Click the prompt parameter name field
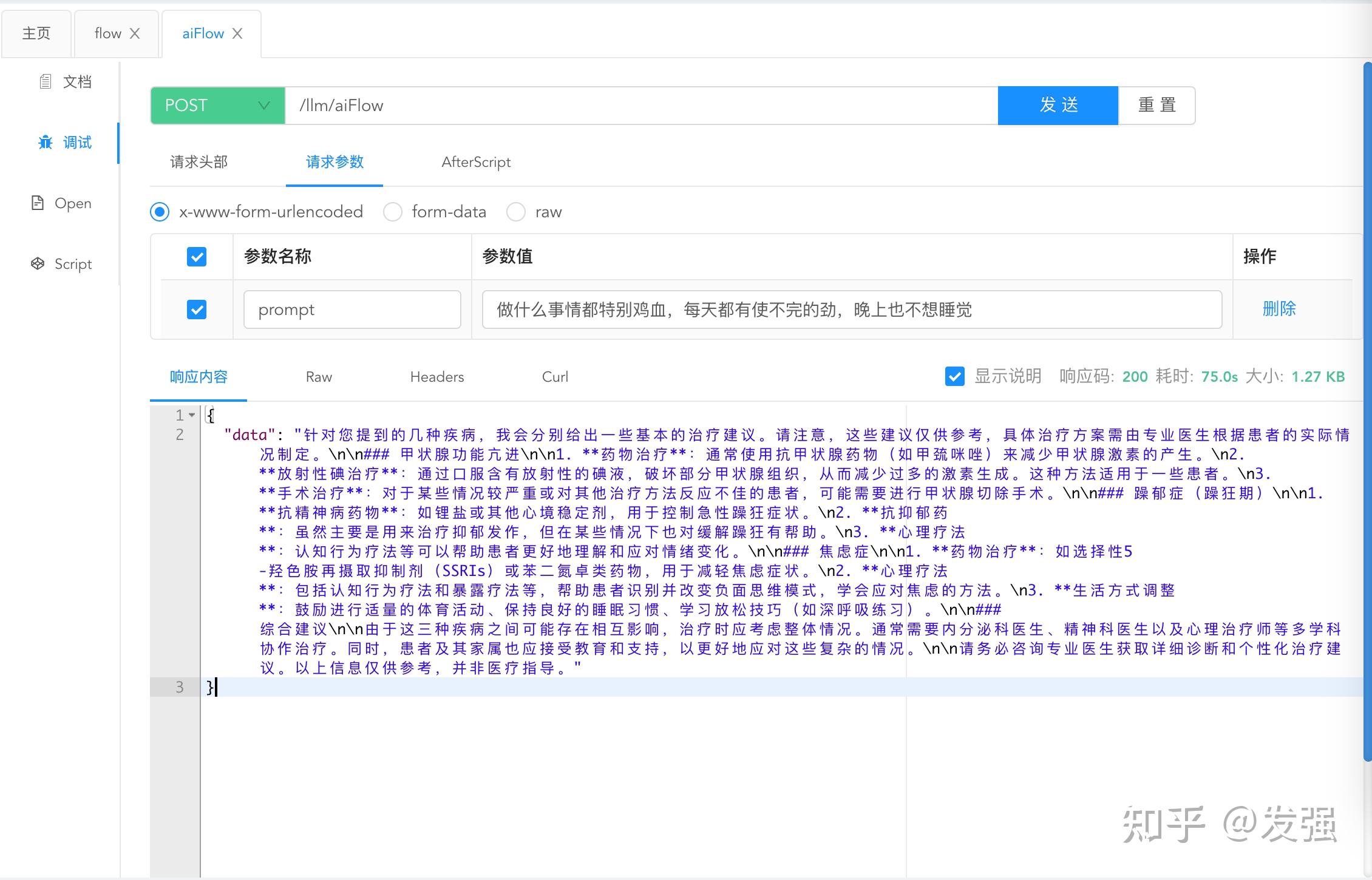 [x=352, y=310]
